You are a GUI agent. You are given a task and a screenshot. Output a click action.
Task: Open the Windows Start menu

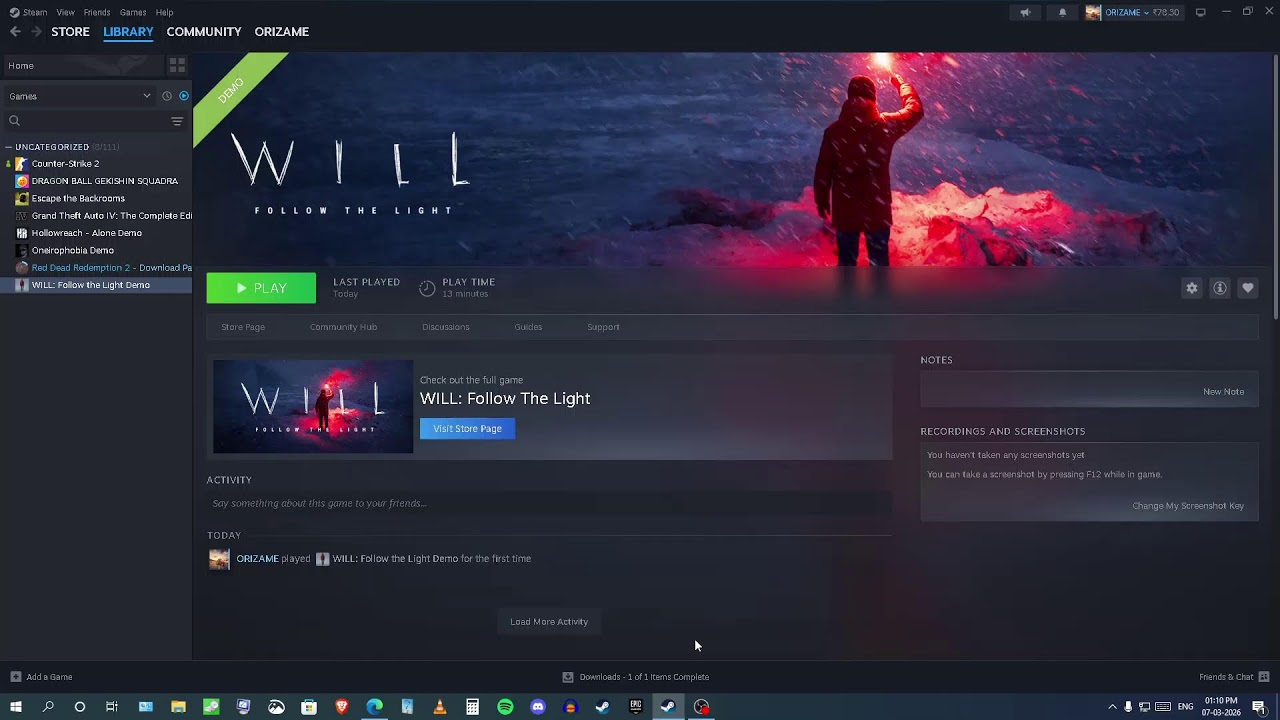point(15,707)
